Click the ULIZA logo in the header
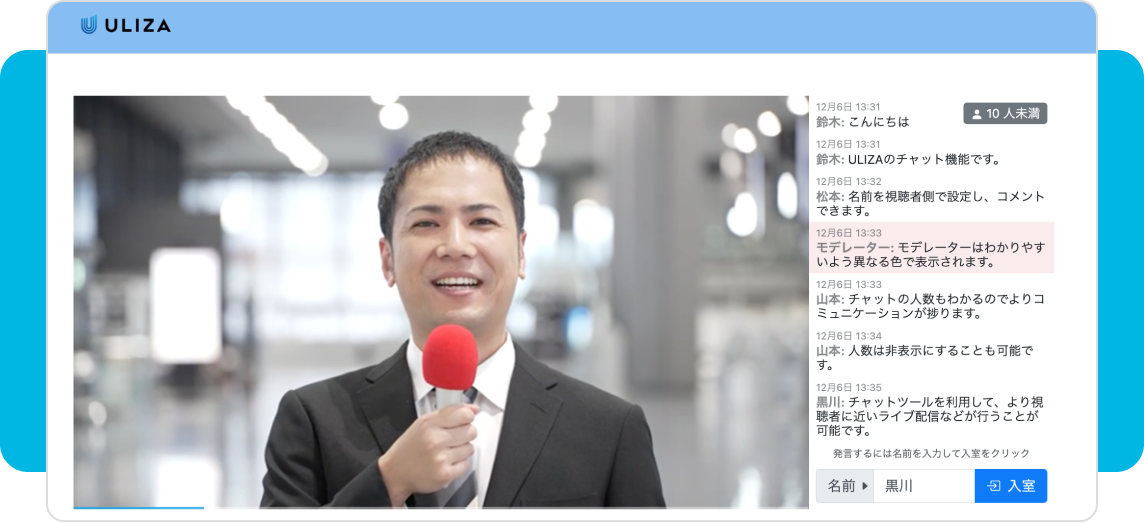This screenshot has height=523, width=1144. (125, 25)
